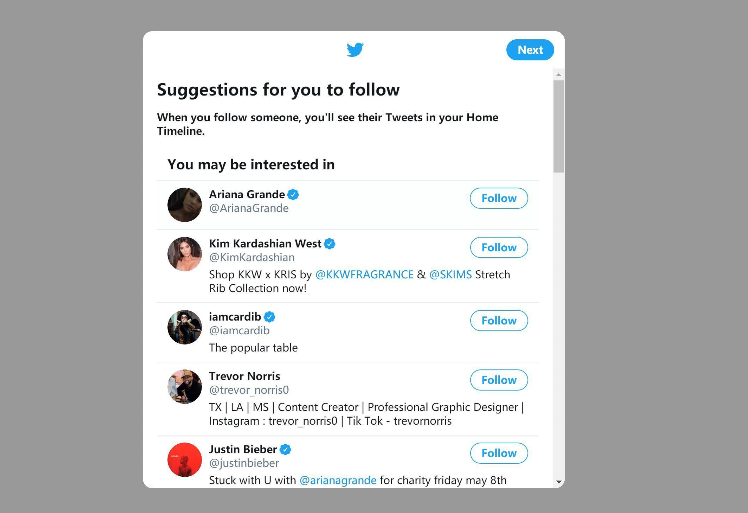Image resolution: width=748 pixels, height=513 pixels.
Task: Open Trevor Norris's profile avatar
Action: coord(185,387)
